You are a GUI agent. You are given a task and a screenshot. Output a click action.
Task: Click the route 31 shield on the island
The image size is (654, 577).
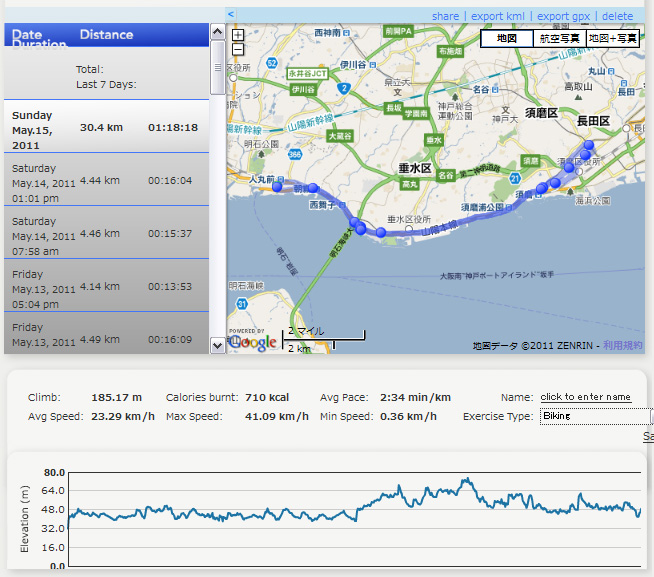click(x=242, y=304)
